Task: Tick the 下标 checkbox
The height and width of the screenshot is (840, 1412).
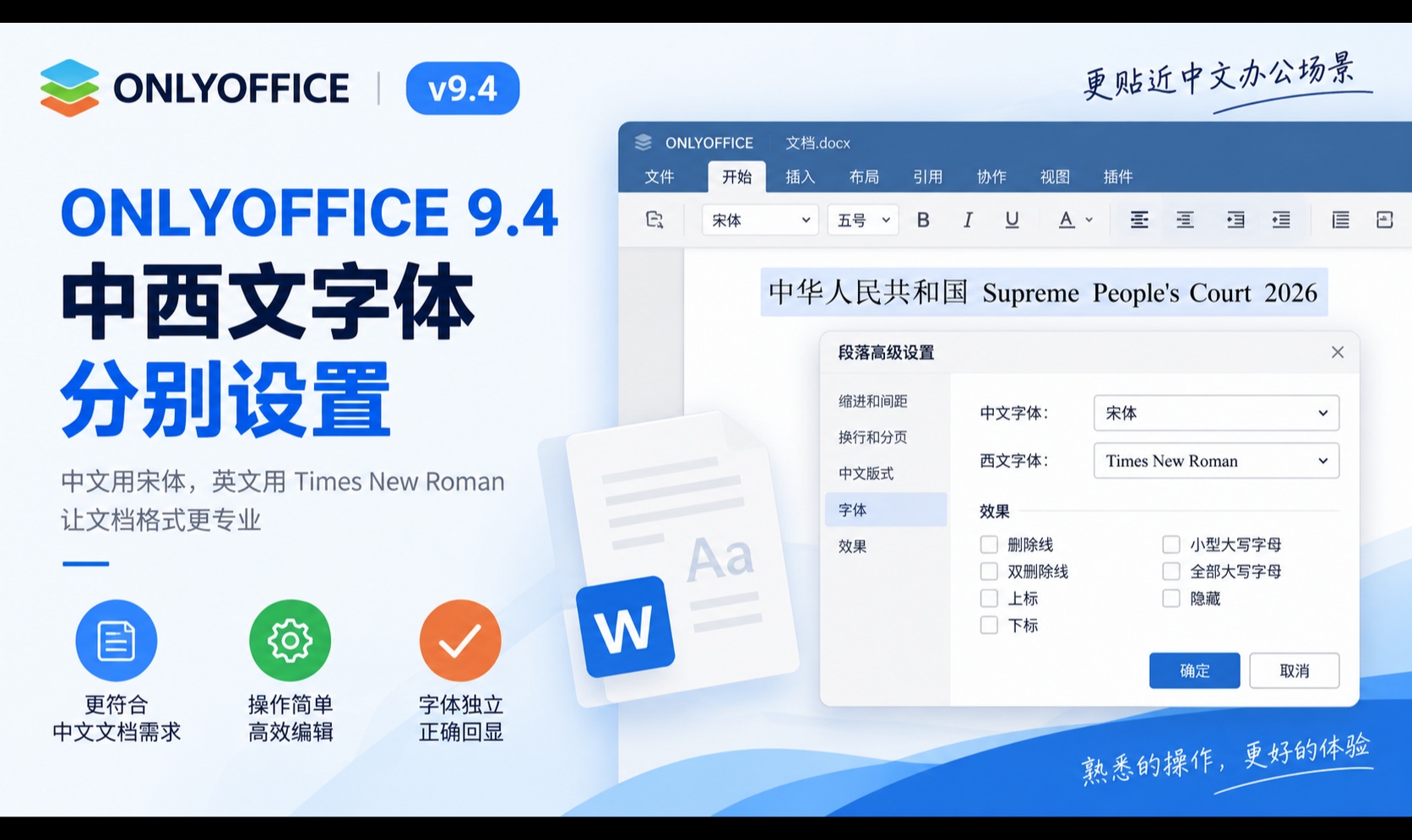Action: 989,626
